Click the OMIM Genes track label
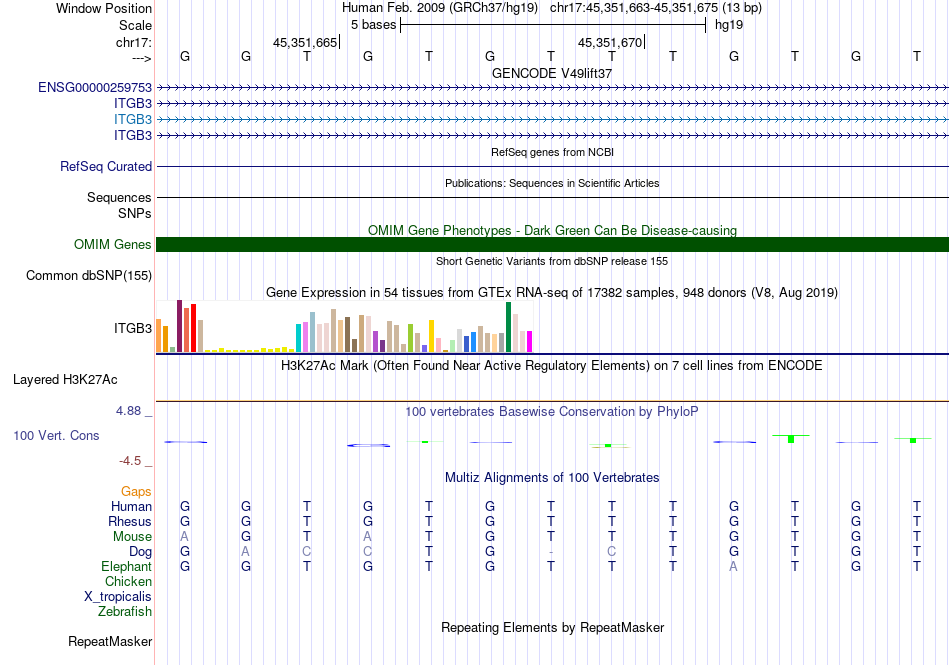 tap(112, 245)
